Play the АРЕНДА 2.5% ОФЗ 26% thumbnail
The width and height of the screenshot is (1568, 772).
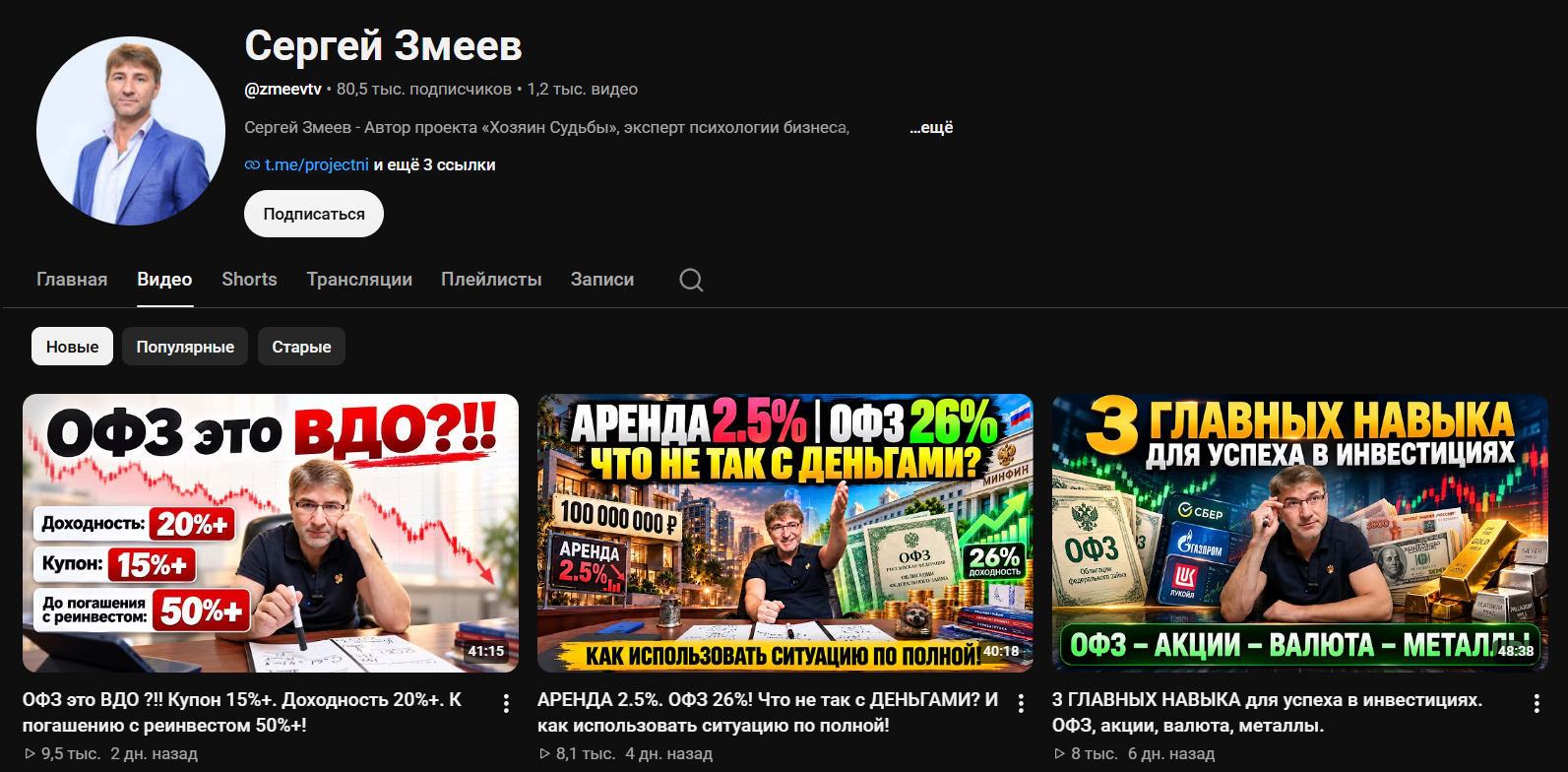(x=785, y=533)
